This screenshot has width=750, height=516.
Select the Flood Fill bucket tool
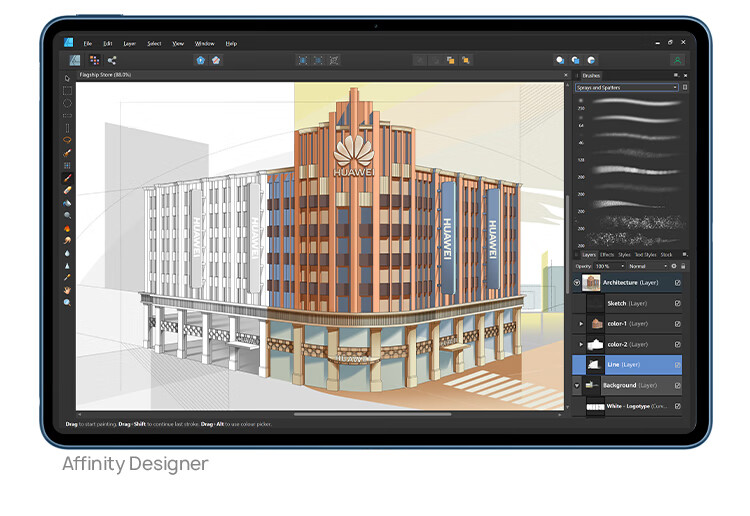[x=67, y=203]
